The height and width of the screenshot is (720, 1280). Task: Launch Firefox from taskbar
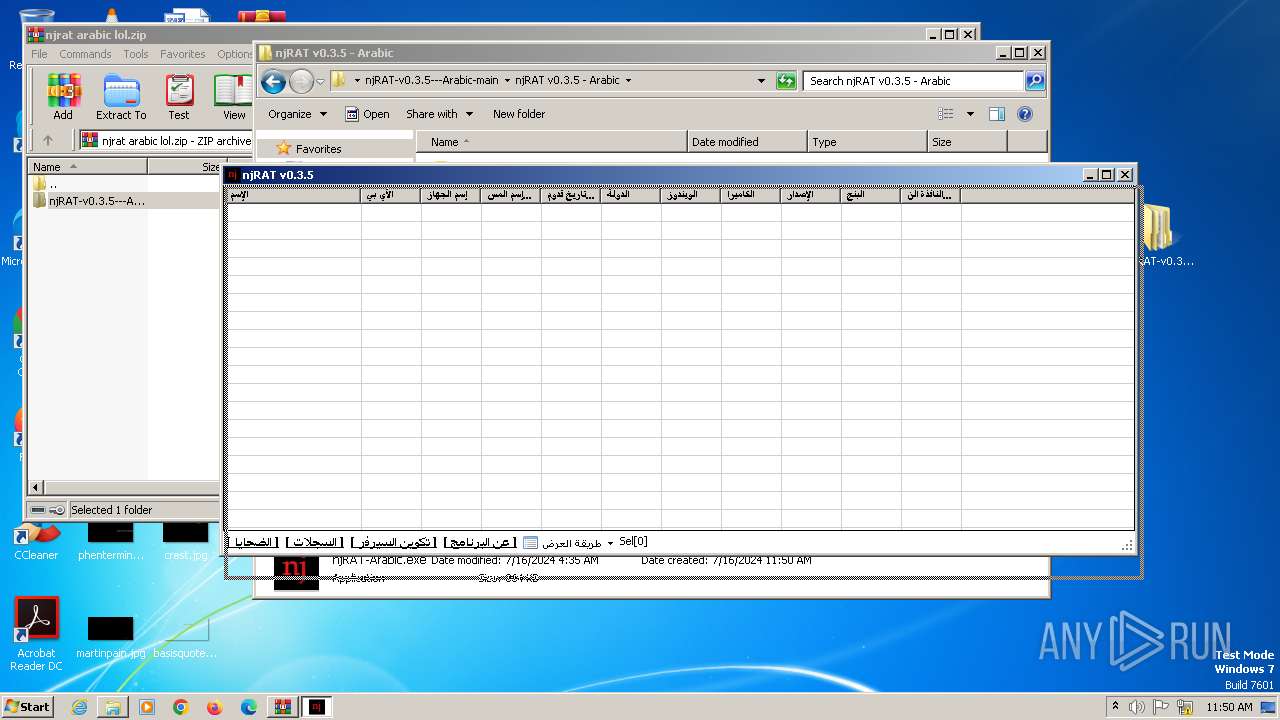click(215, 707)
